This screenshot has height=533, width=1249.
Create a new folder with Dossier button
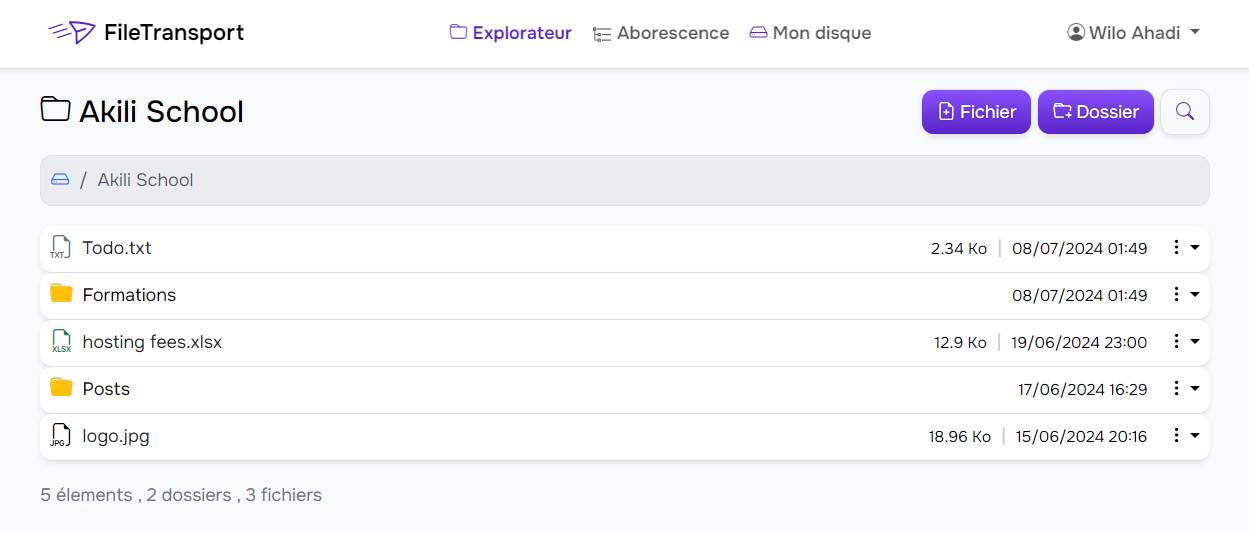pyautogui.click(x=1096, y=112)
